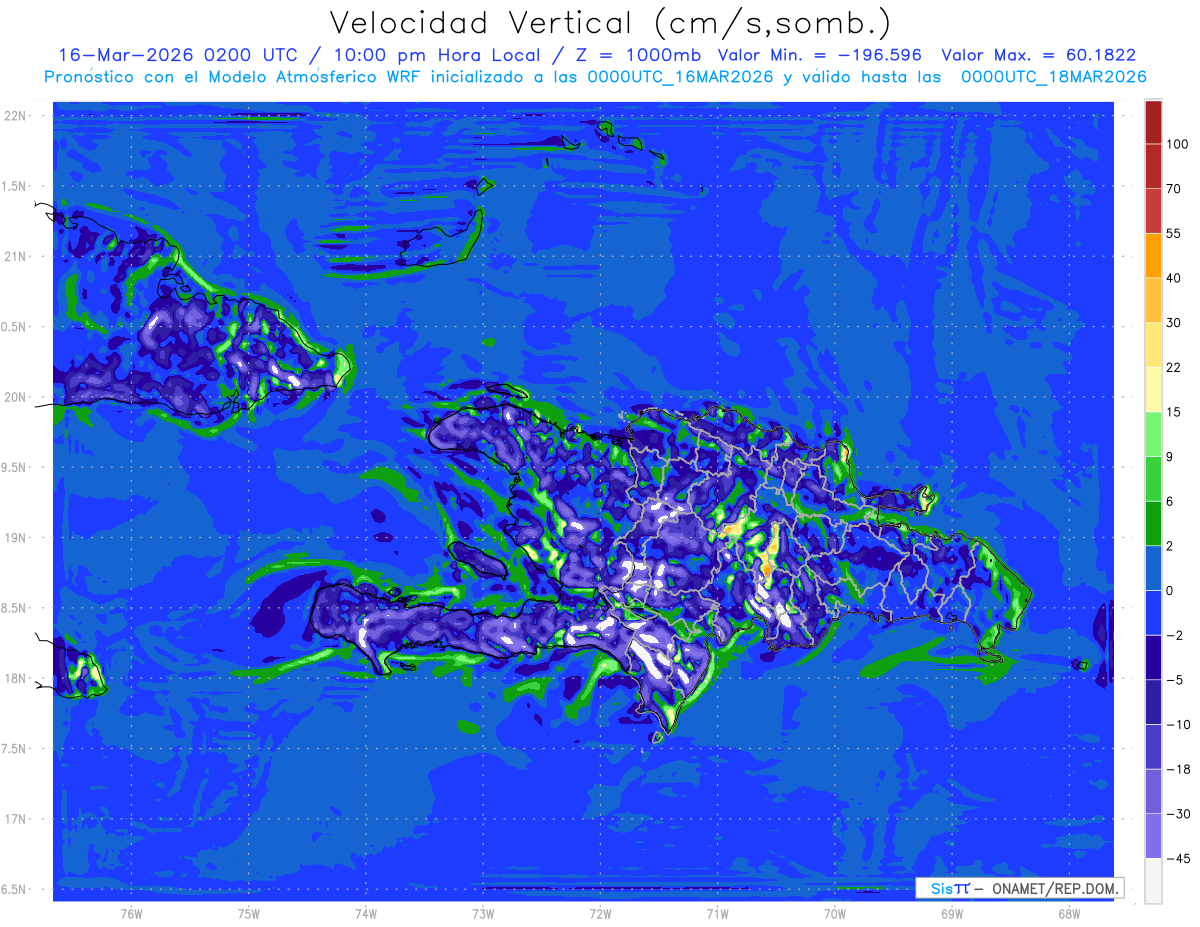The image size is (1200, 927).
Task: Click the swatch between -10 and -5
Action: (1153, 702)
